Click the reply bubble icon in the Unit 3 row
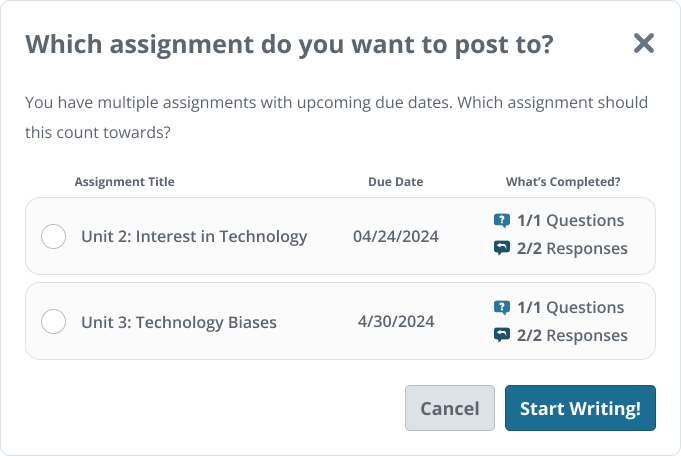The height and width of the screenshot is (456, 681). [x=502, y=335]
